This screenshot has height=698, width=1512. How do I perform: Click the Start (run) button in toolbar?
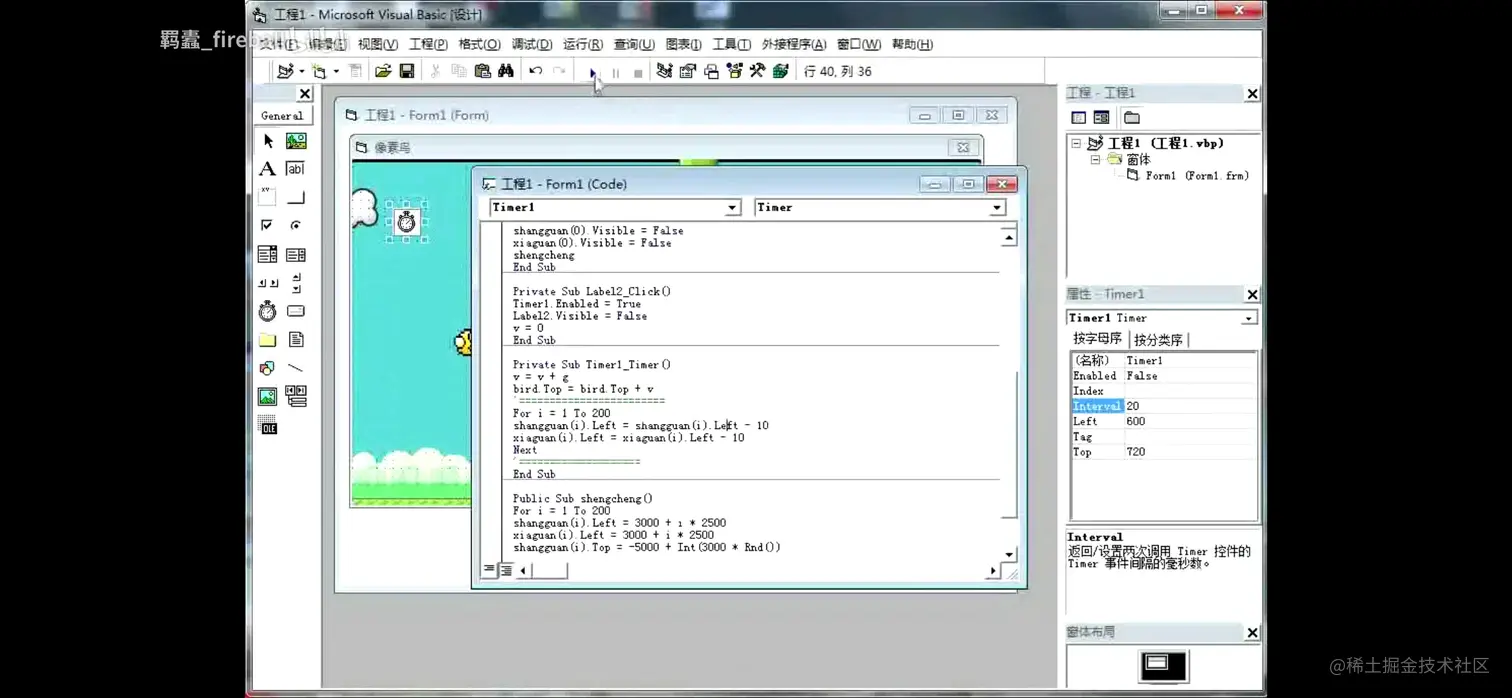[x=592, y=72]
